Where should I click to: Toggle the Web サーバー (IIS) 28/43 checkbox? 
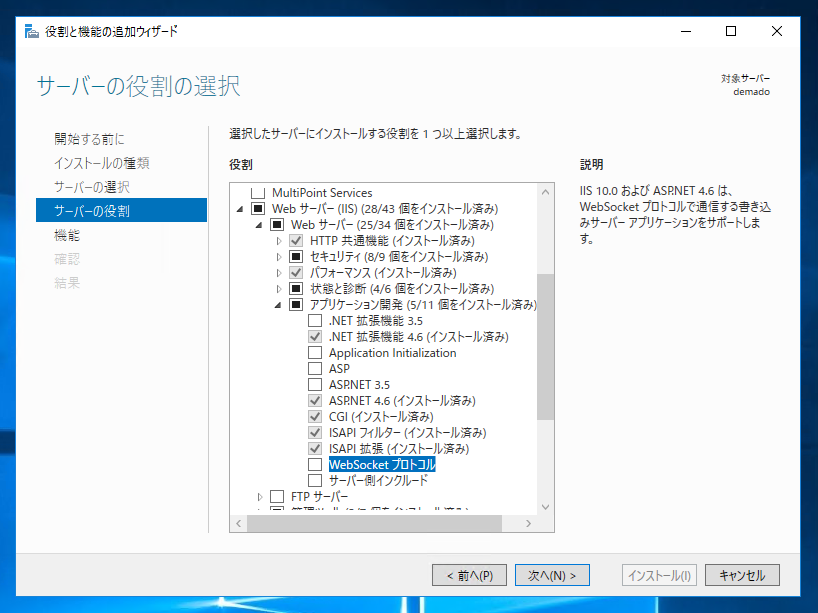[258, 209]
